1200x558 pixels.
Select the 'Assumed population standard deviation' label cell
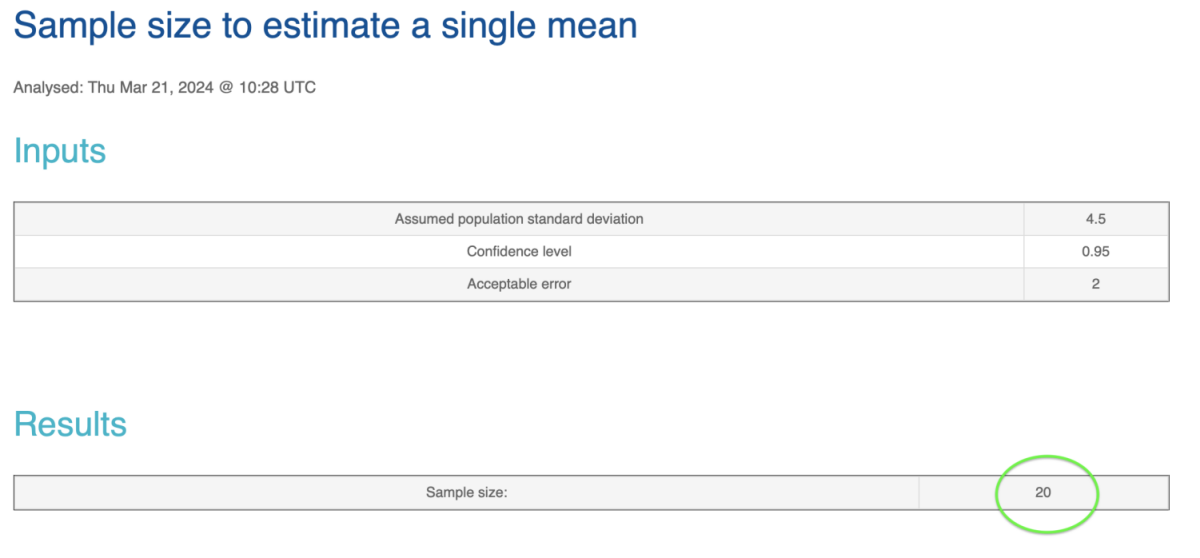(x=519, y=219)
